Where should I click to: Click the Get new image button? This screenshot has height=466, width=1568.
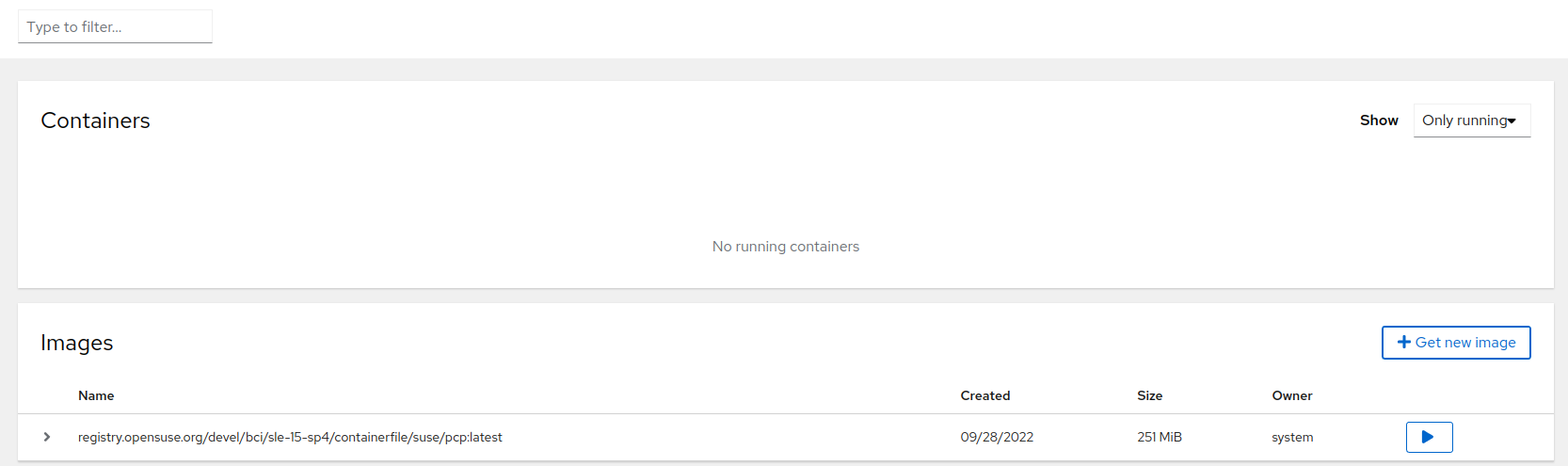(1456, 343)
